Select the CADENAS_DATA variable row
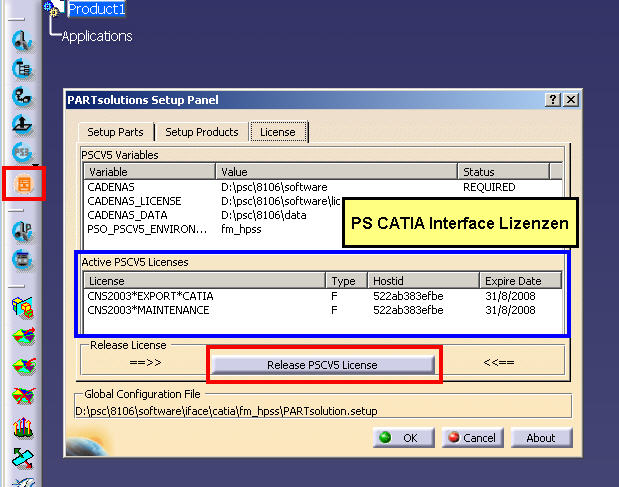Image resolution: width=619 pixels, height=487 pixels. [x=213, y=215]
